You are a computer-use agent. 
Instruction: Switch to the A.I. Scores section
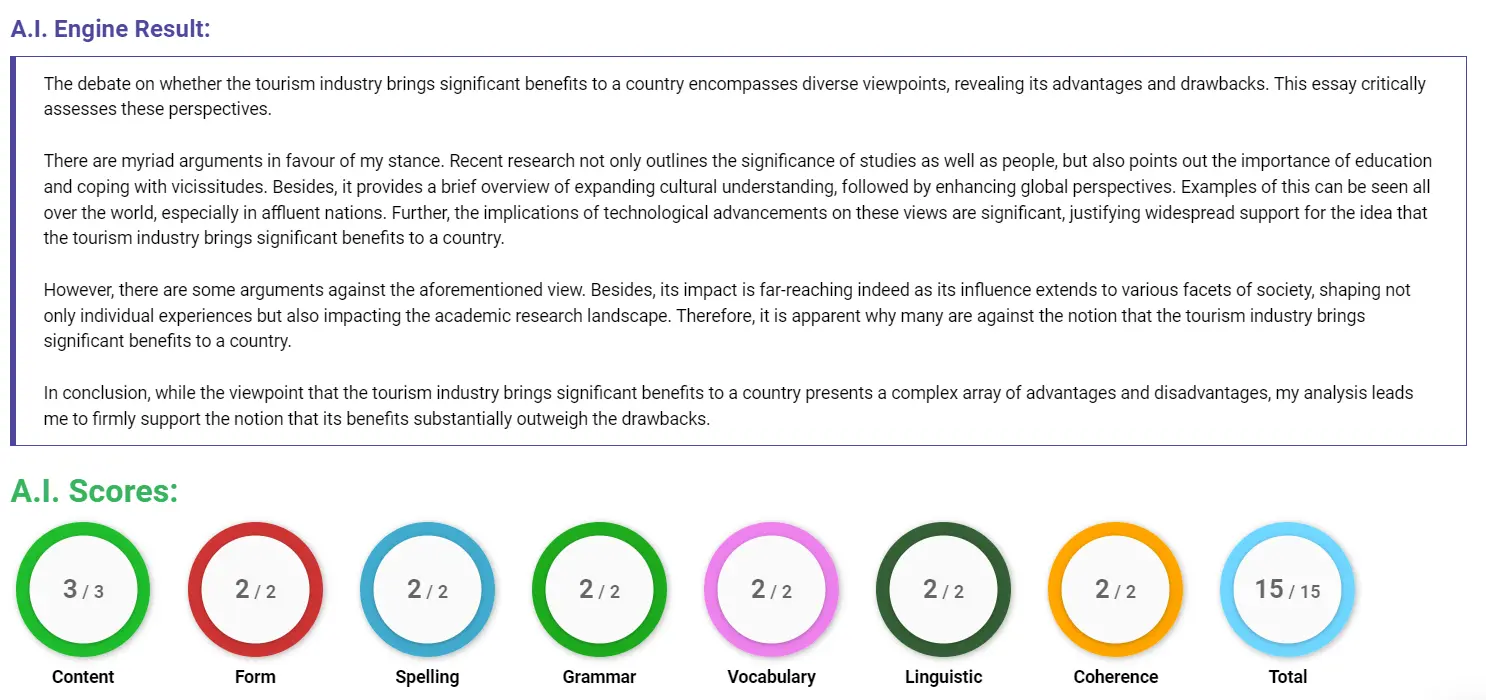tap(95, 491)
